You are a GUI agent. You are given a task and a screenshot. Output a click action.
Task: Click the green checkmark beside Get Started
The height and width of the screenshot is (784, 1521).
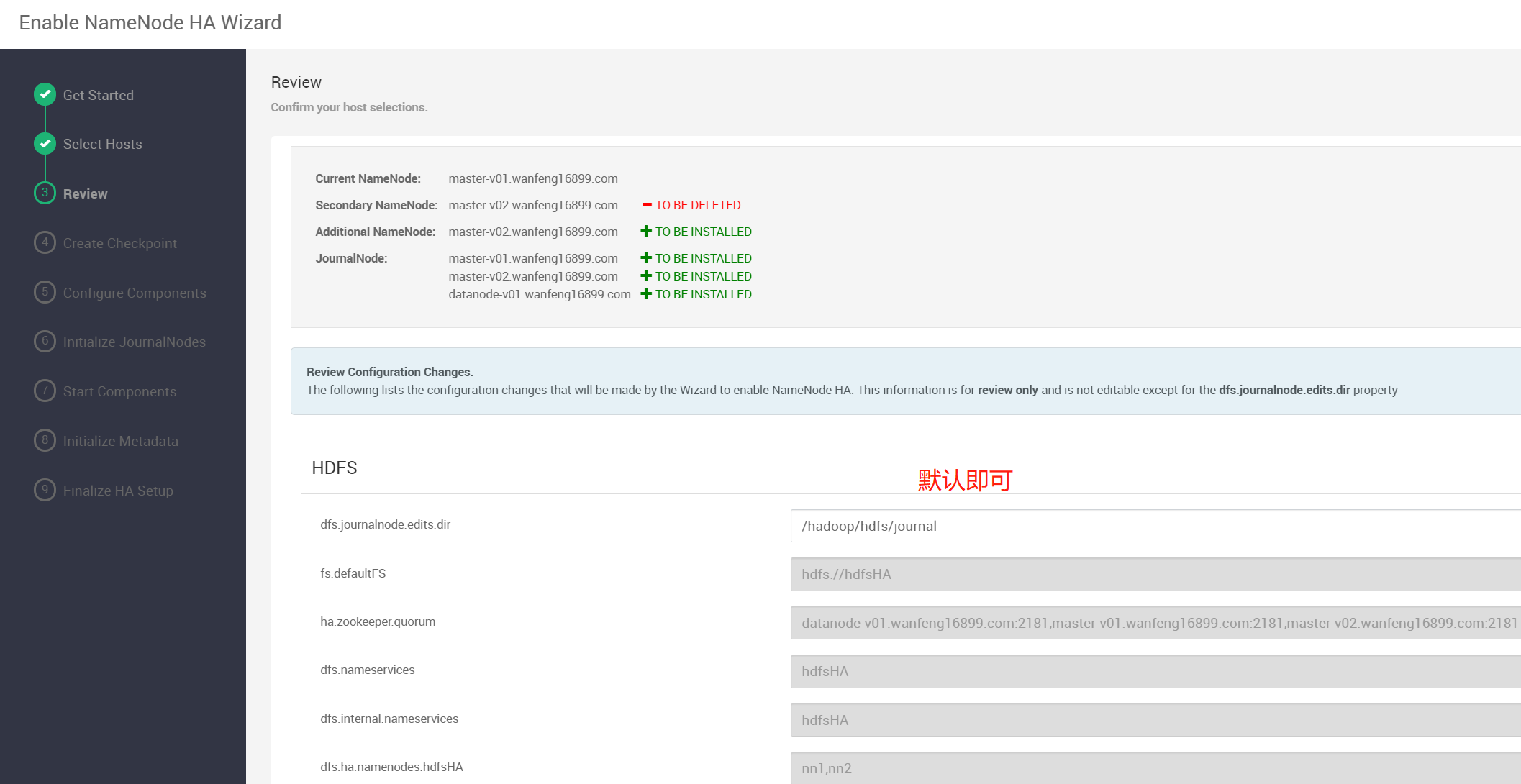click(45, 94)
